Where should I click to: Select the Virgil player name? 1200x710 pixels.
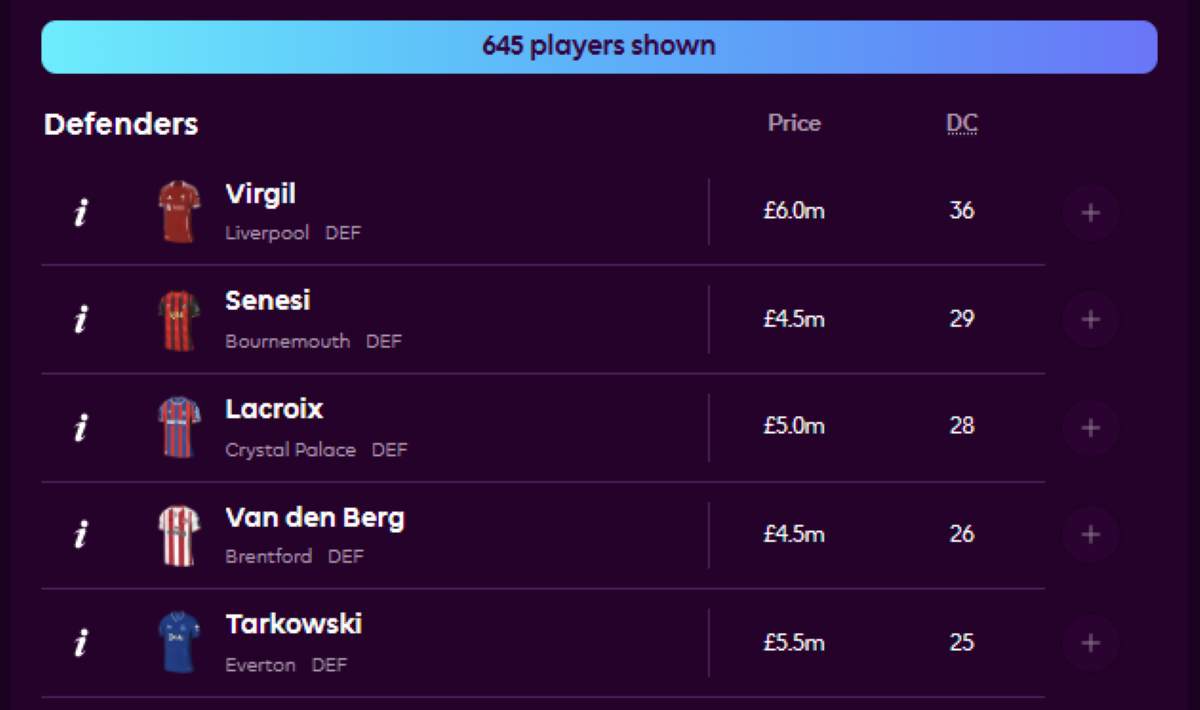(260, 194)
